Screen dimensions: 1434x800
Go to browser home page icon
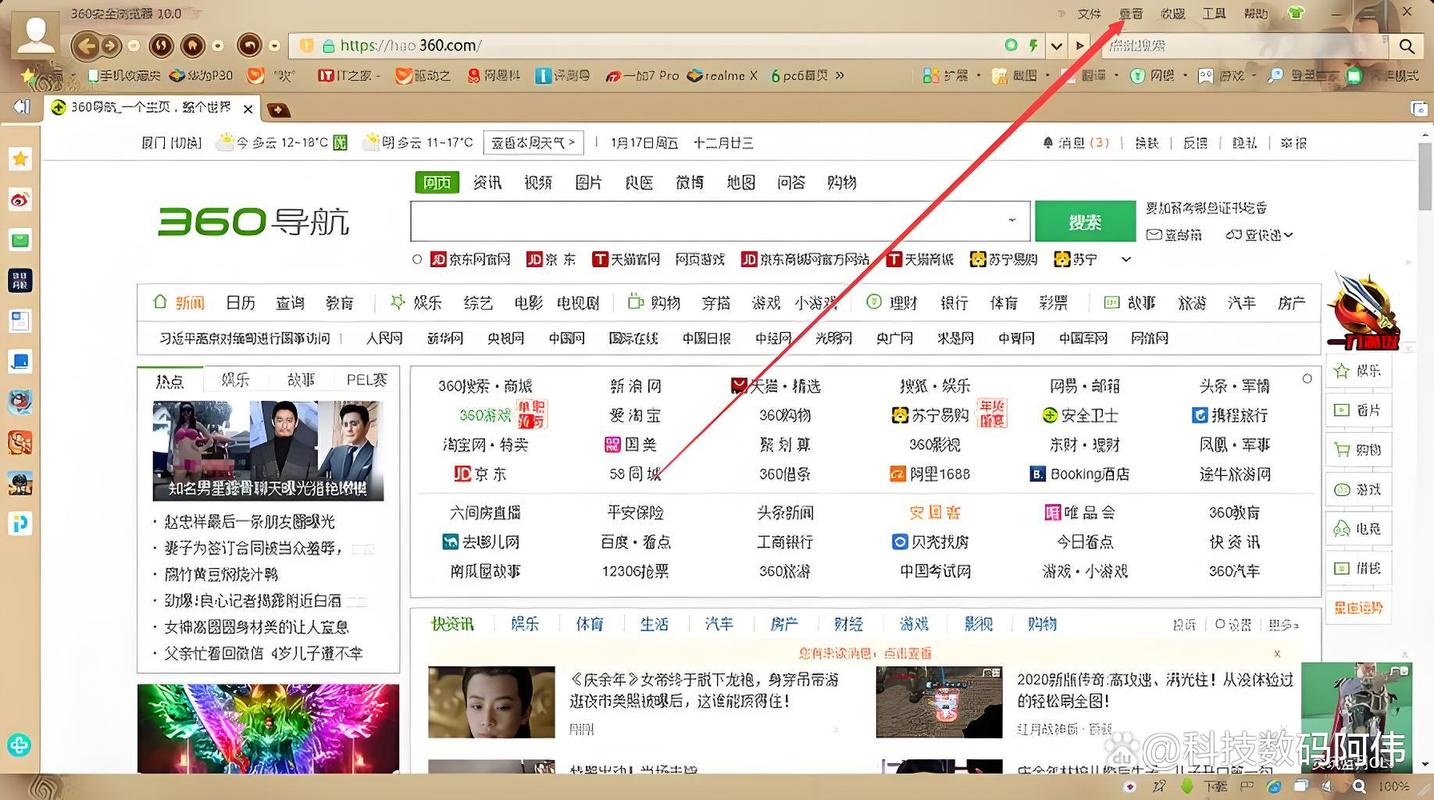click(193, 45)
